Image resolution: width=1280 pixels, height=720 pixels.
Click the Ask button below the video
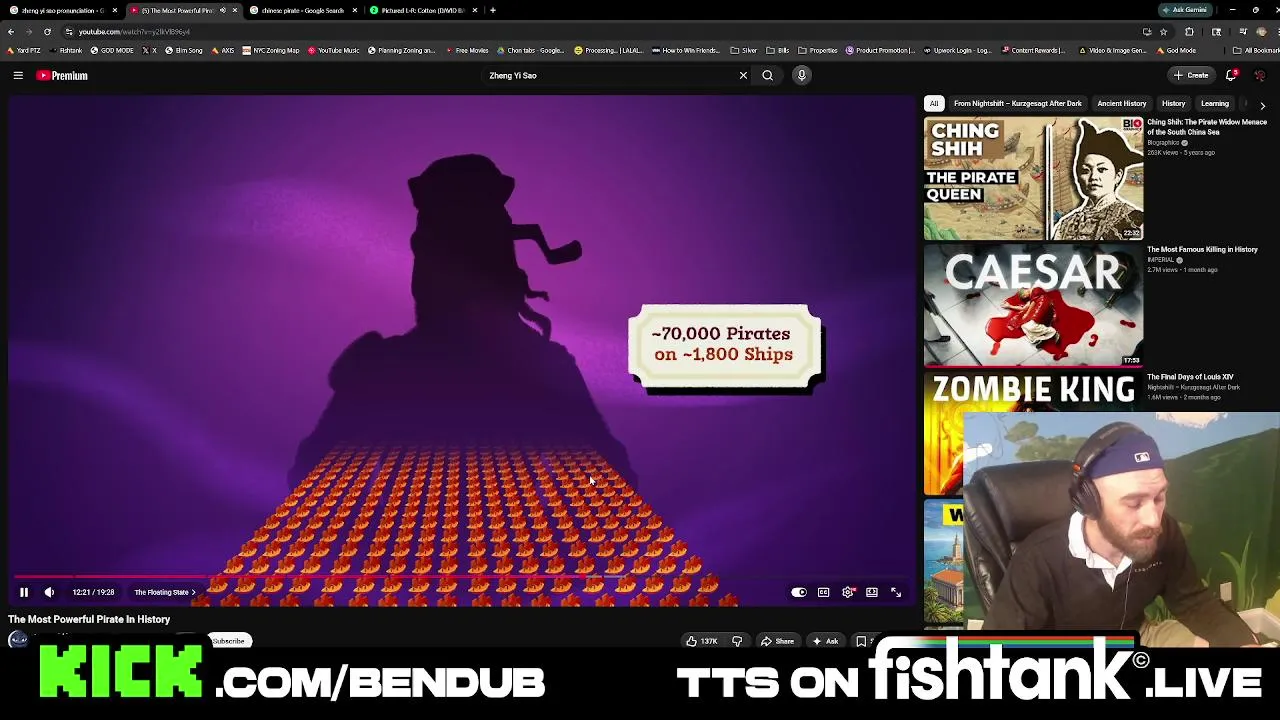click(x=825, y=641)
